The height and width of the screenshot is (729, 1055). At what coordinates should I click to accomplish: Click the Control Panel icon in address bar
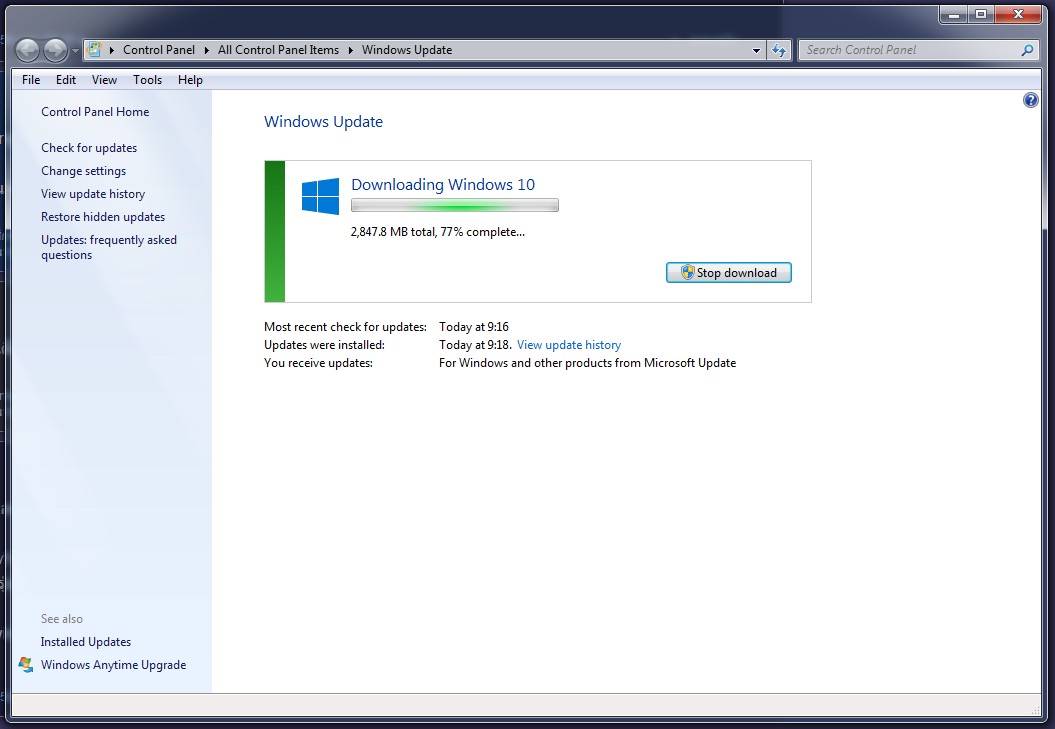point(94,50)
